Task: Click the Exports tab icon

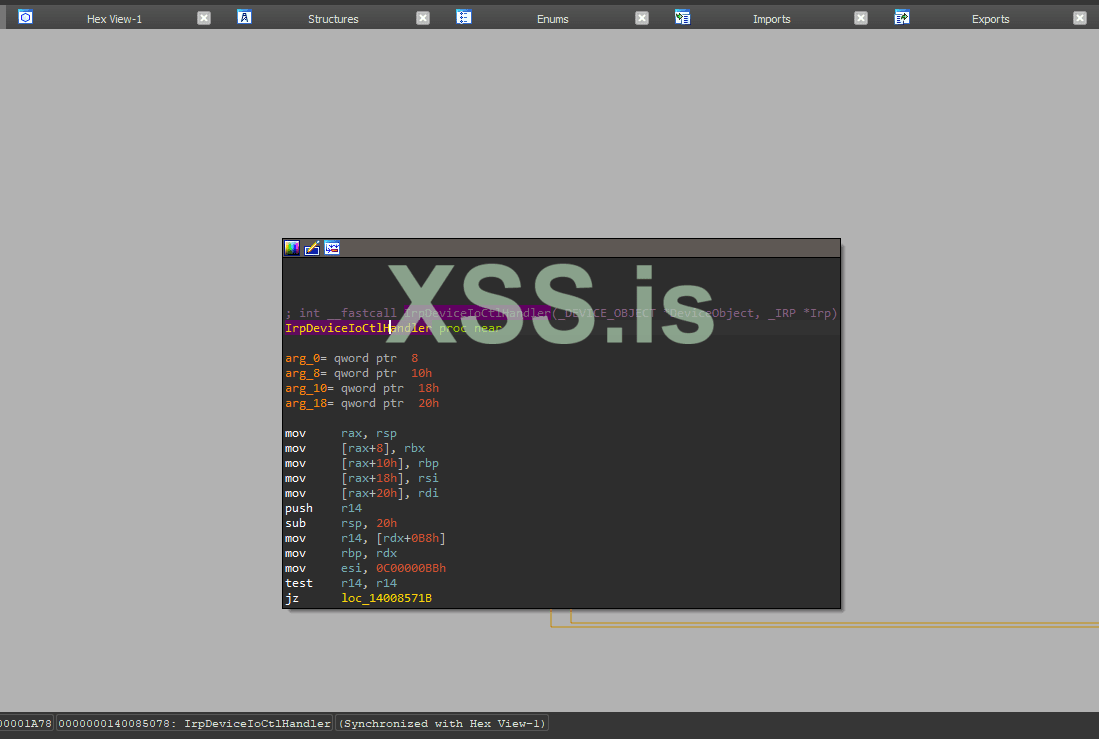Action: pos(902,17)
